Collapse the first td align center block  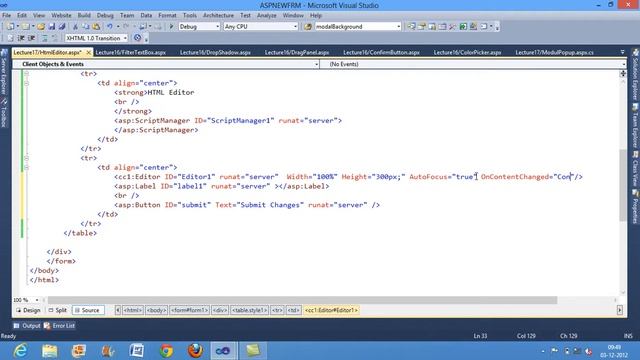point(26,83)
